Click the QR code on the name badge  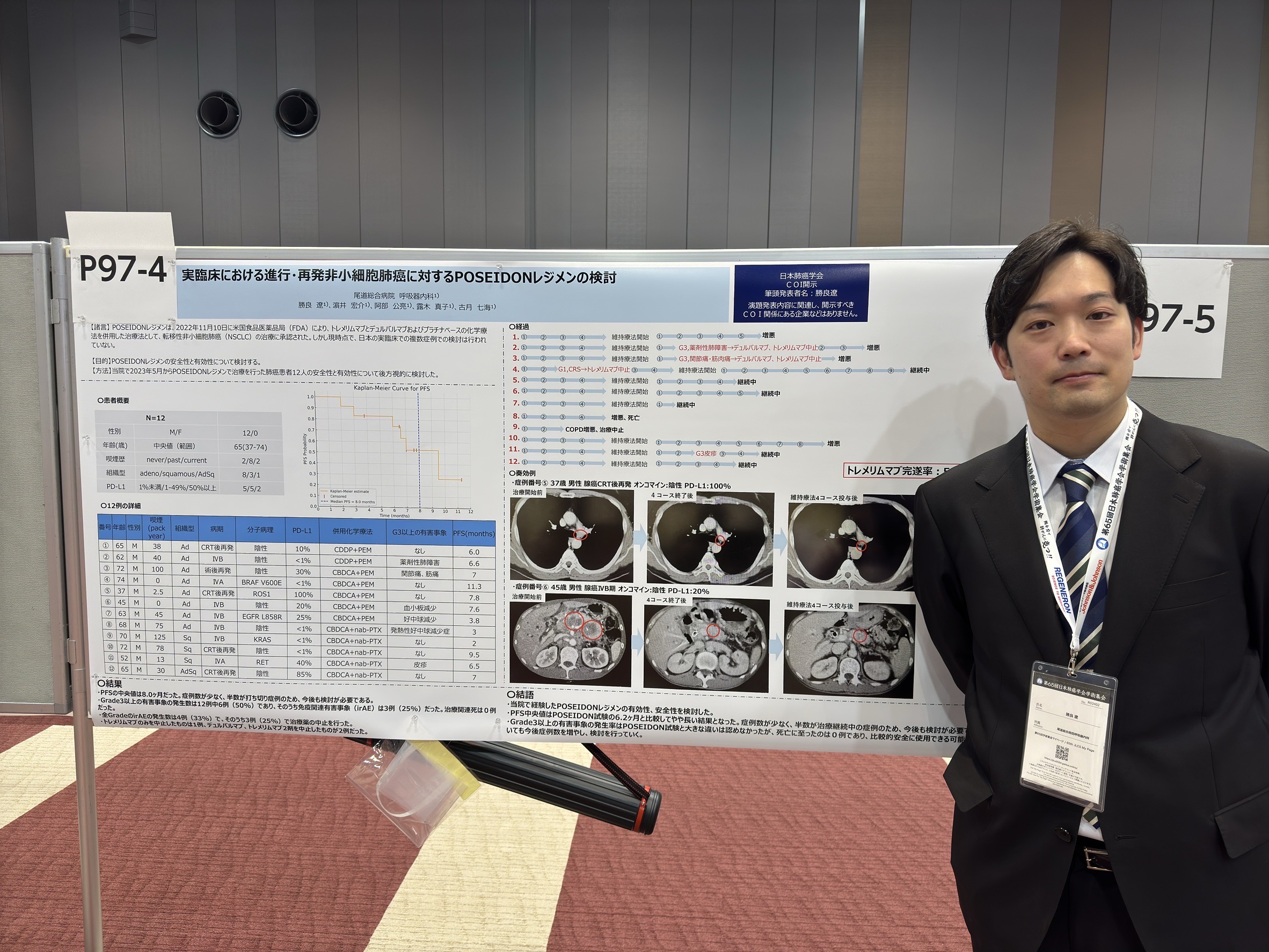[x=1061, y=753]
